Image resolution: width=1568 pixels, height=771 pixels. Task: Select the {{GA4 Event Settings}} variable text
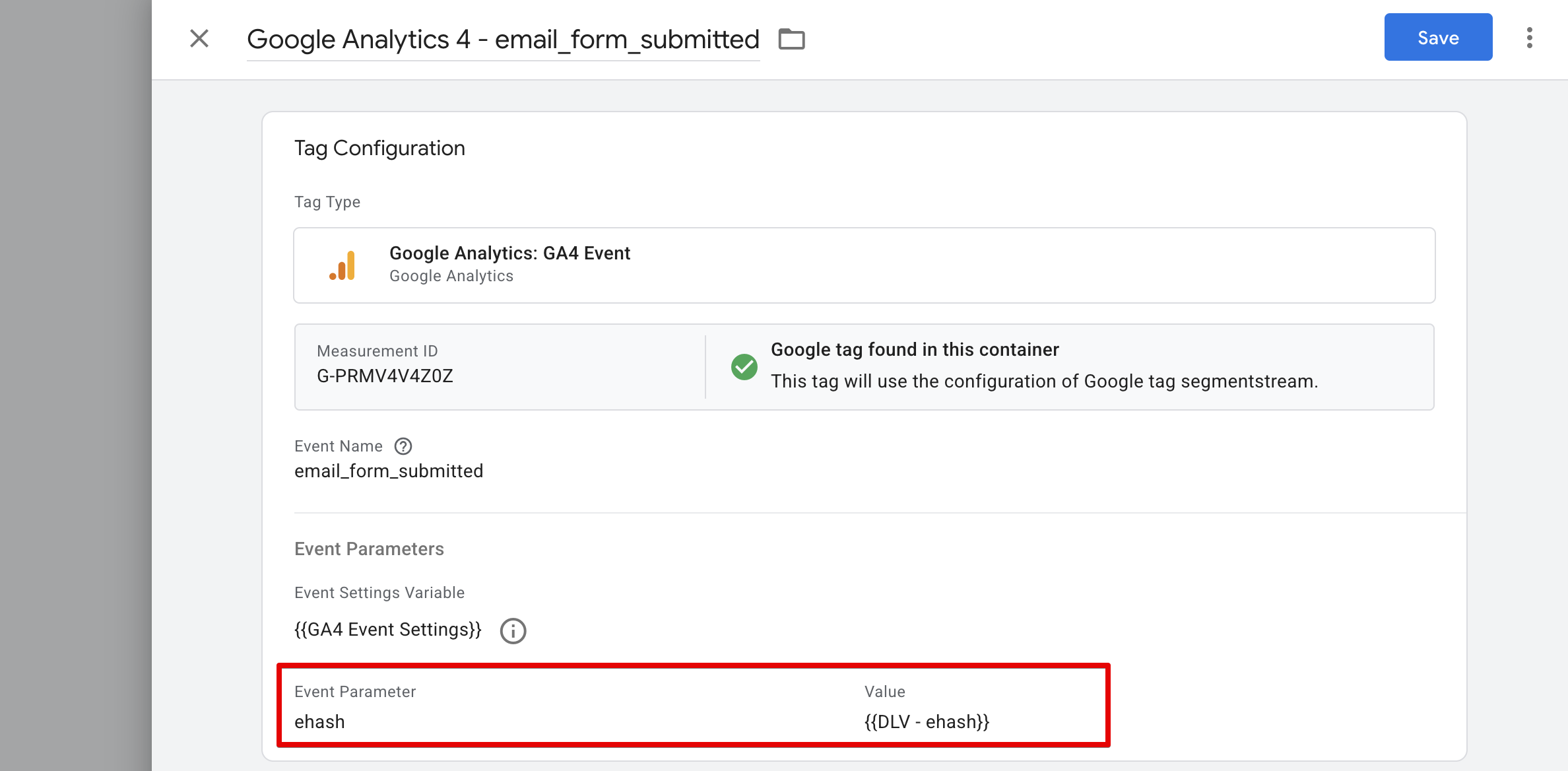click(388, 629)
